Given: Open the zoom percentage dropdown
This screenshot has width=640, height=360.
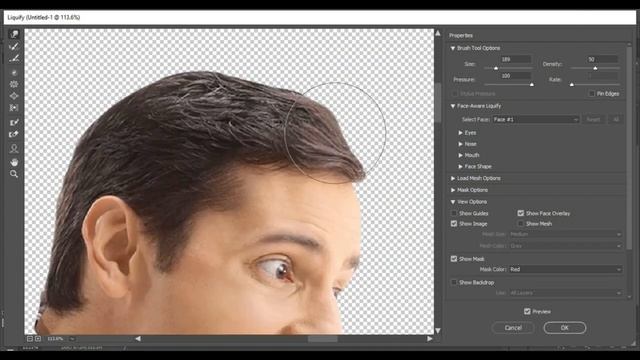Looking at the screenshot, I should (x=72, y=339).
